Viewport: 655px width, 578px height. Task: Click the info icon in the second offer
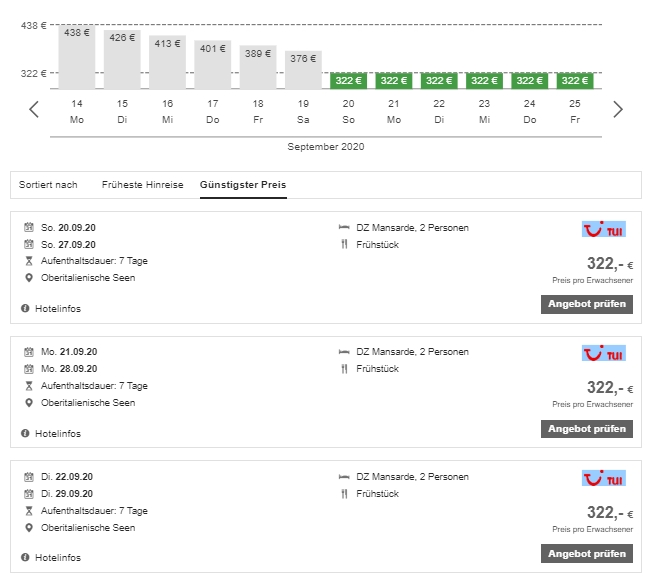coord(25,434)
